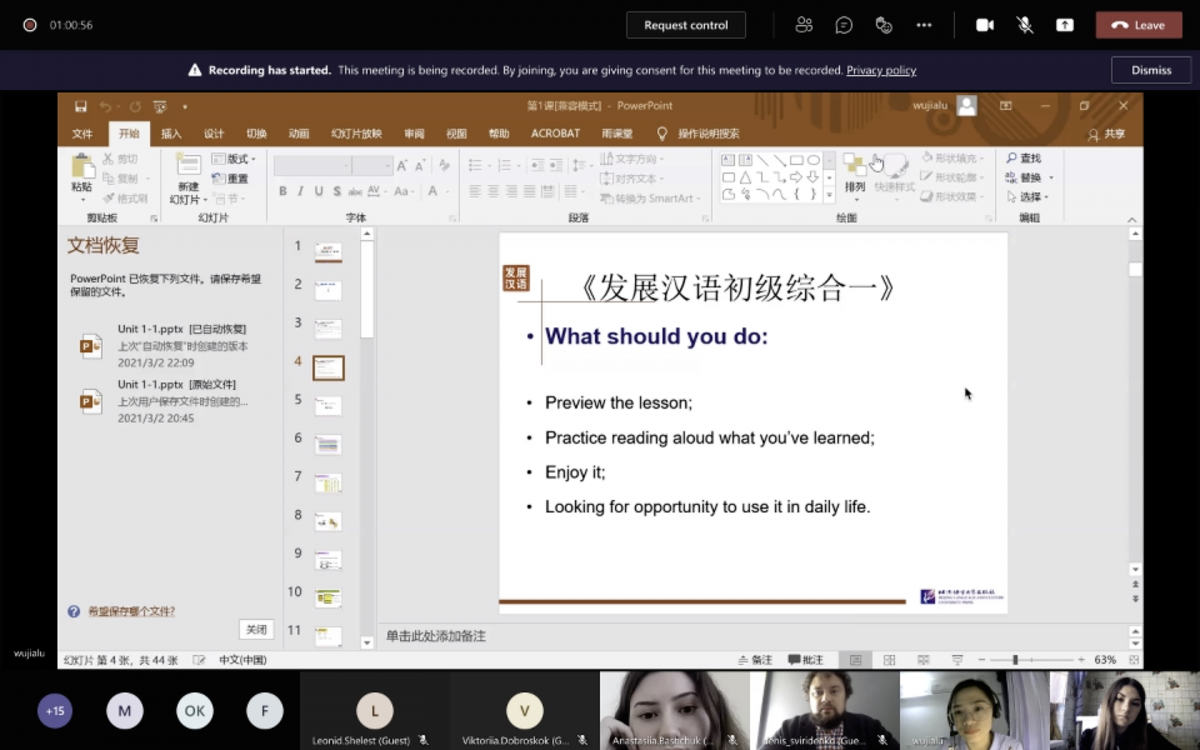Click 转换为 SmartArt button

tap(650, 198)
